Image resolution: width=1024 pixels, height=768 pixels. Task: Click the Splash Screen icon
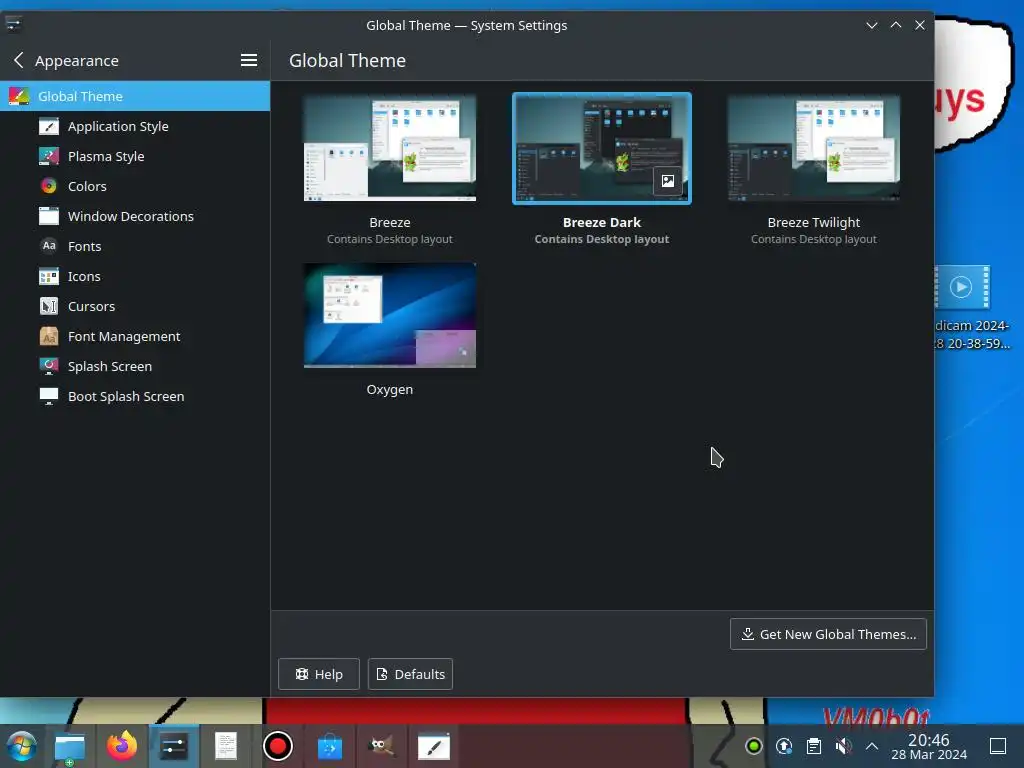[49, 366]
